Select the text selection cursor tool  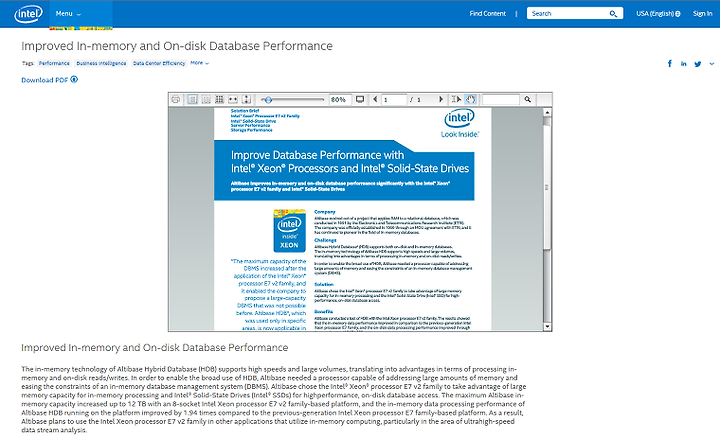[456, 99]
